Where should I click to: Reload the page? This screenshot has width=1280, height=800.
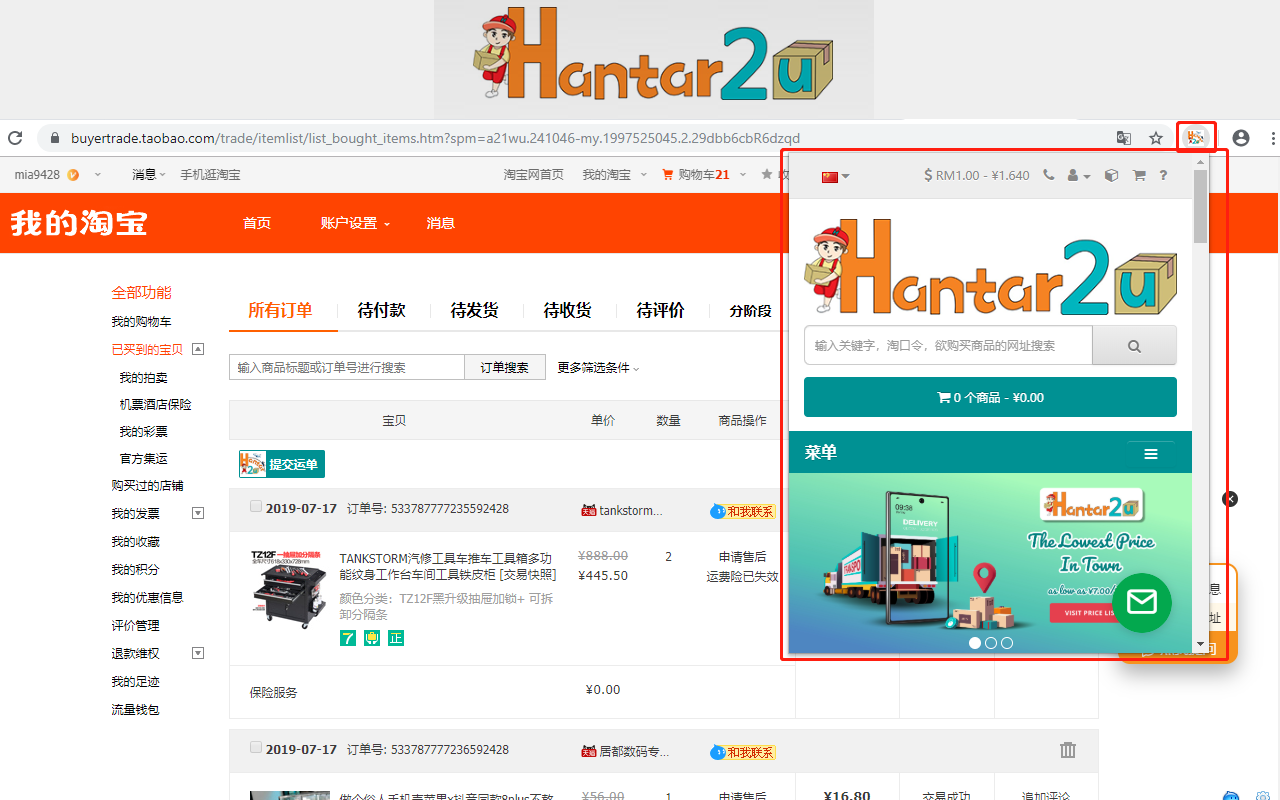point(15,138)
